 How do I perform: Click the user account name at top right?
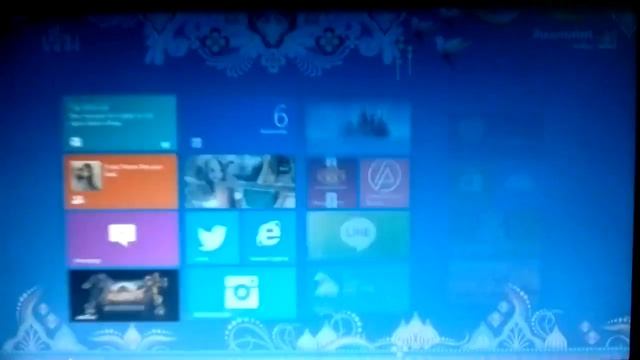click(562, 35)
